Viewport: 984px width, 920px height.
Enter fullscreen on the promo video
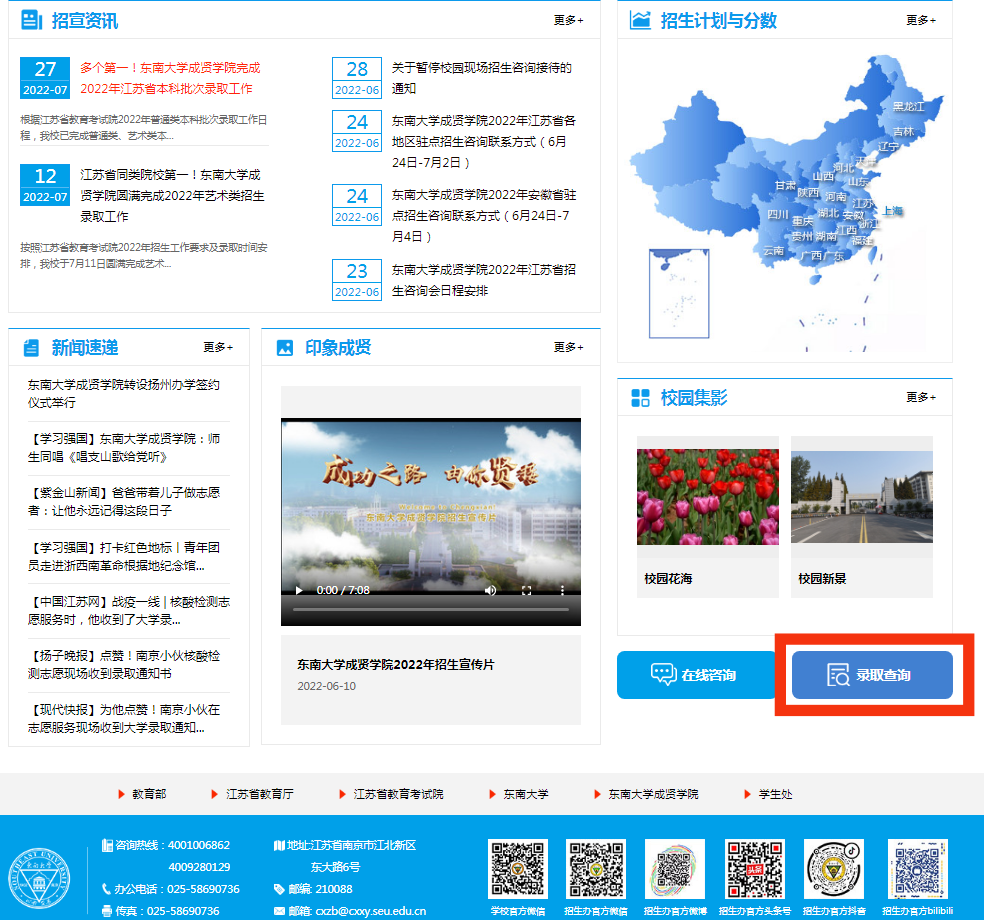526,590
